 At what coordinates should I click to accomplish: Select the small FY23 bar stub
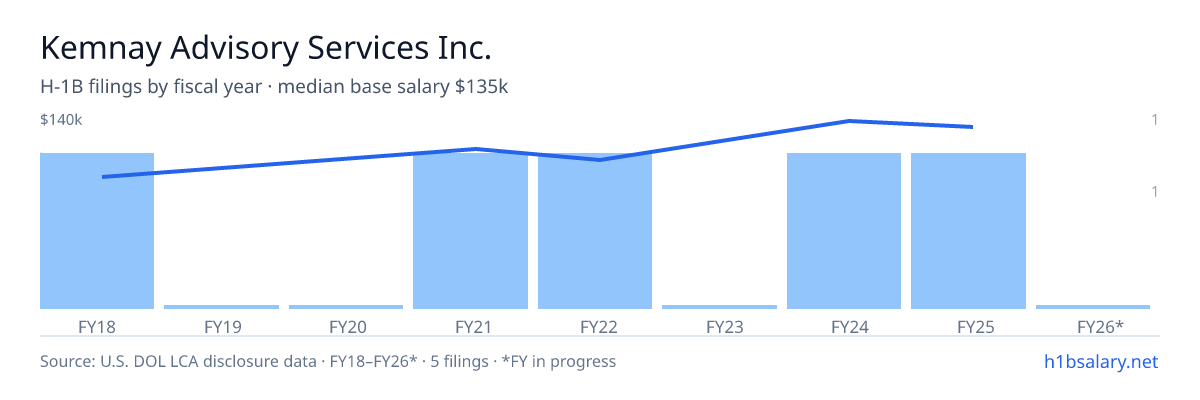pyautogui.click(x=720, y=307)
